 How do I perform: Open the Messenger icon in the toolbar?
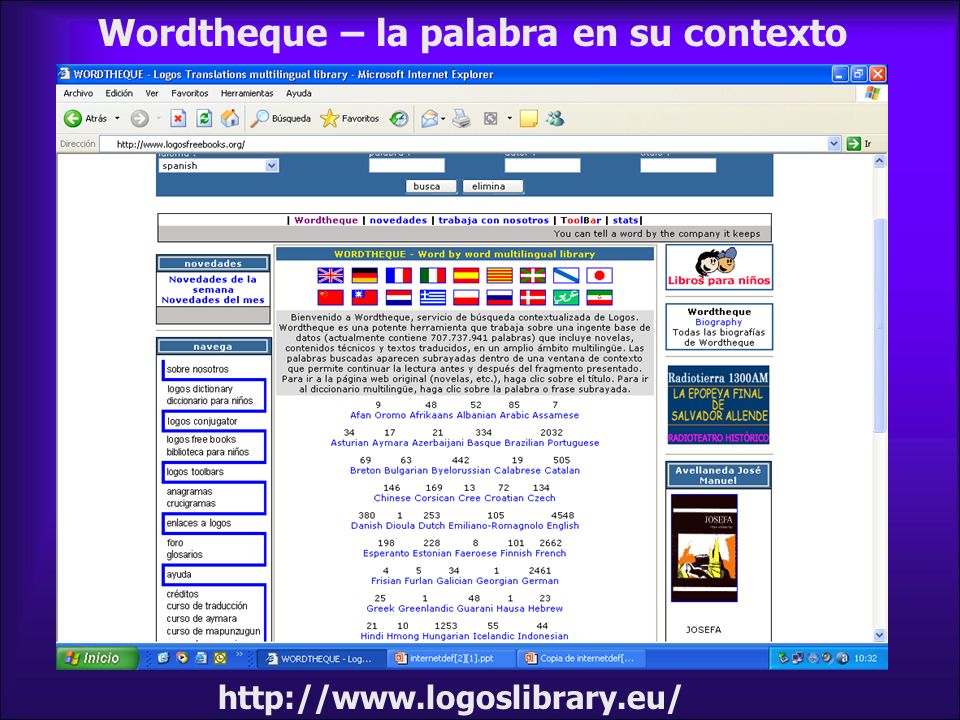[x=555, y=118]
